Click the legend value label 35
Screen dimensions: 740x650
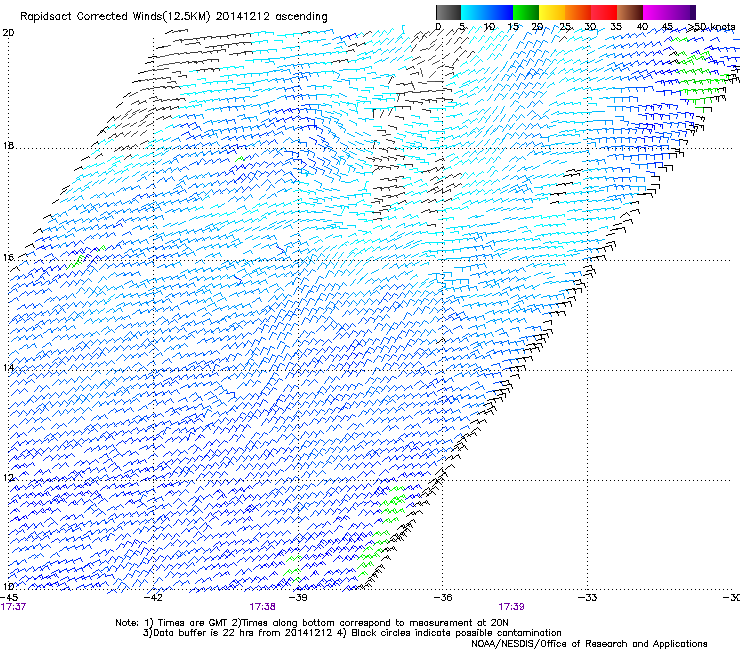pyautogui.click(x=616, y=27)
